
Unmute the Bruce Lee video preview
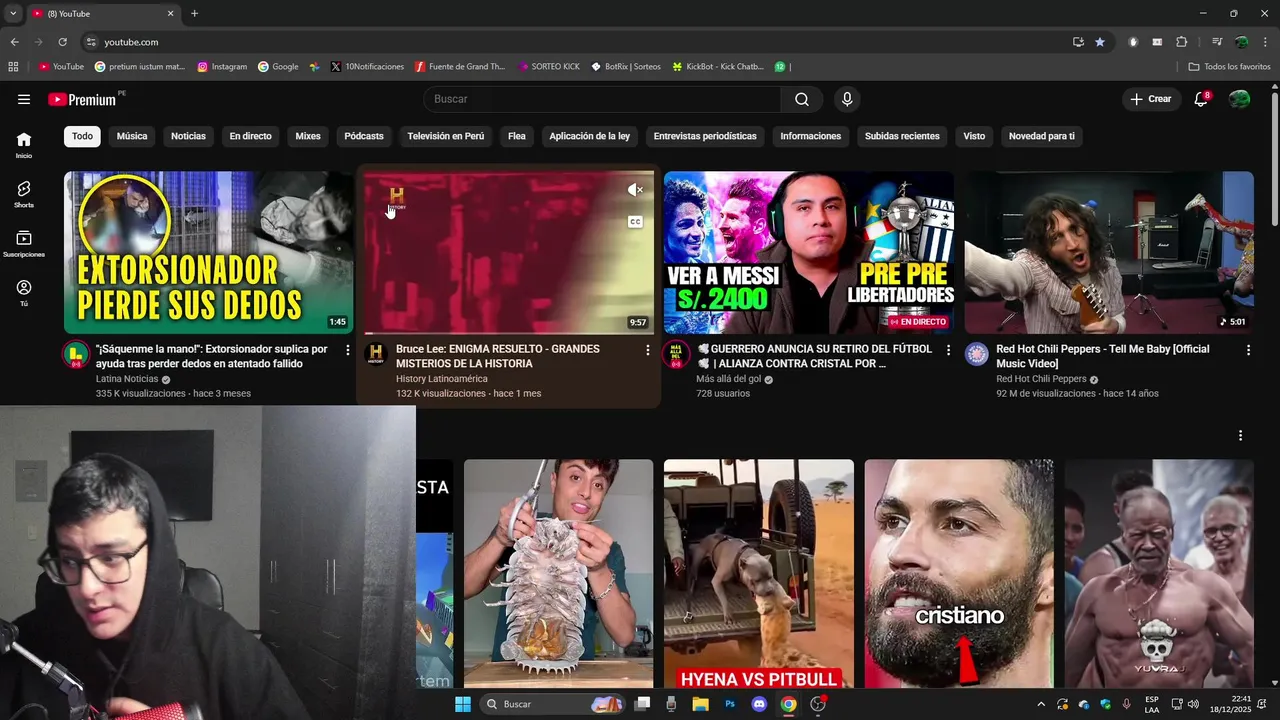click(x=635, y=189)
